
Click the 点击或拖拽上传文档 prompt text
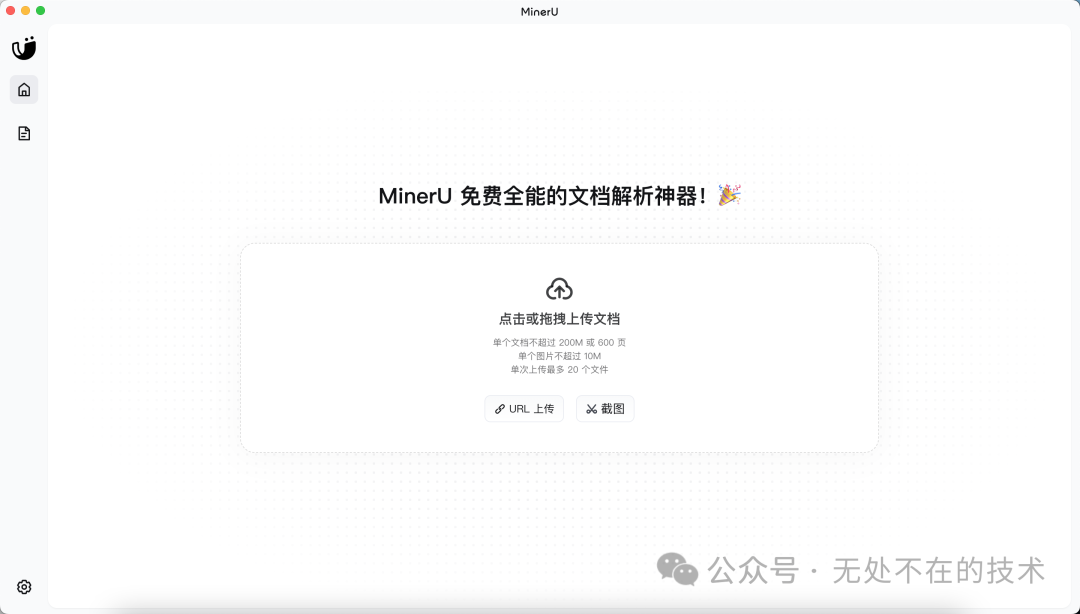(x=559, y=318)
